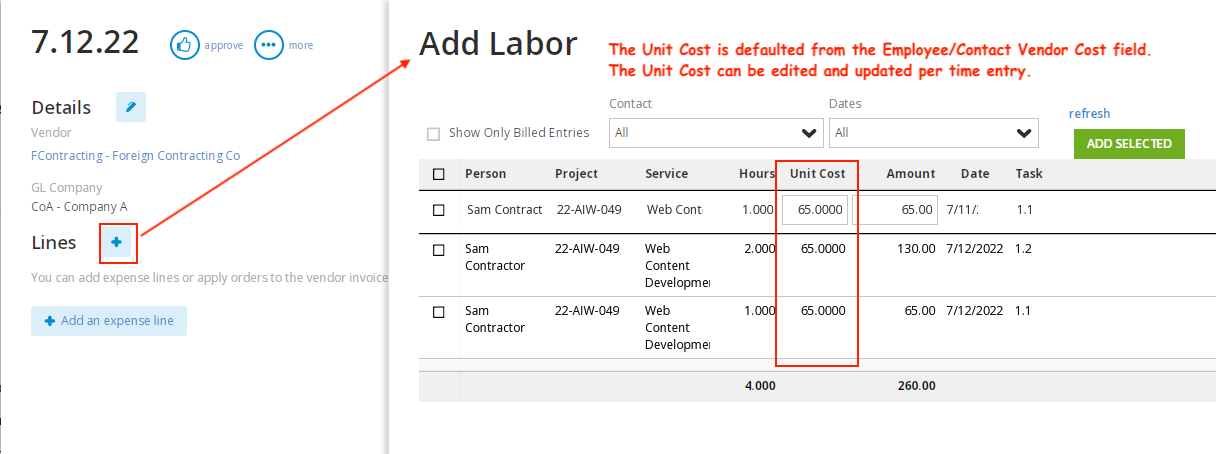Image resolution: width=1216 pixels, height=454 pixels.
Task: Open the Contact dropdown filter
Action: pos(715,132)
